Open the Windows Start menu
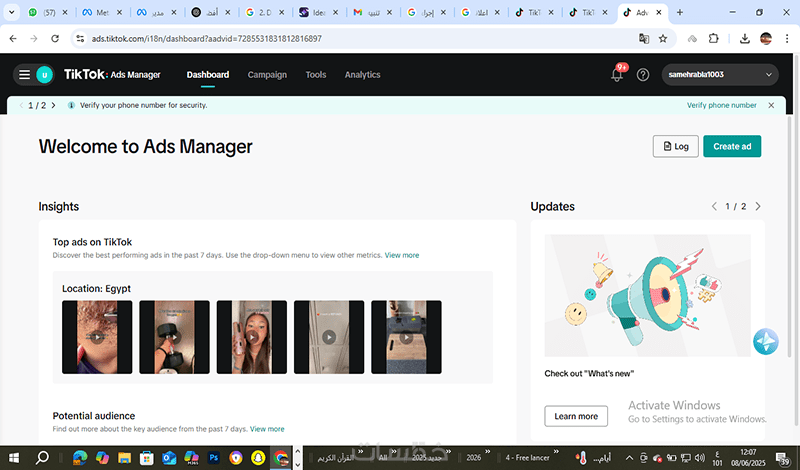Screen dimensions: 800x470 14,458
